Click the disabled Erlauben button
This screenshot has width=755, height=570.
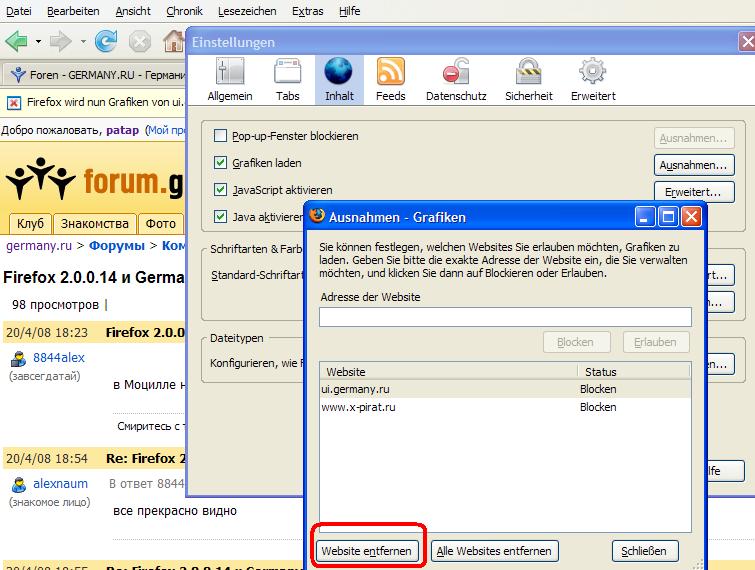click(656, 342)
